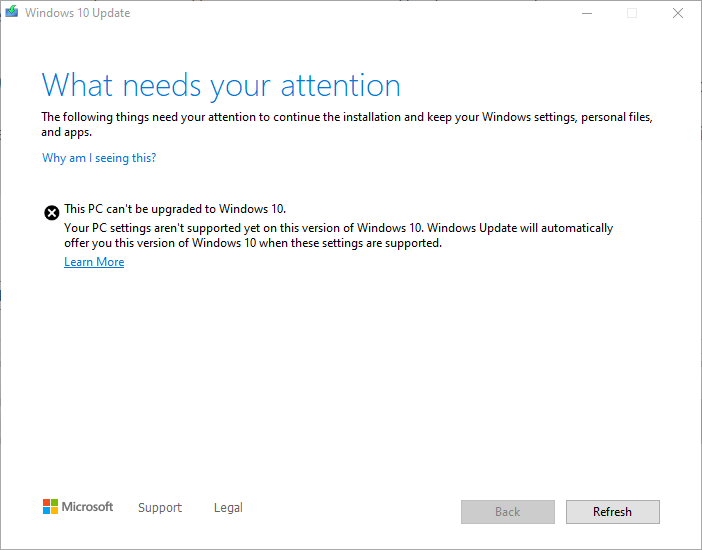Click the Refresh button
This screenshot has width=702, height=550.
coord(612,511)
